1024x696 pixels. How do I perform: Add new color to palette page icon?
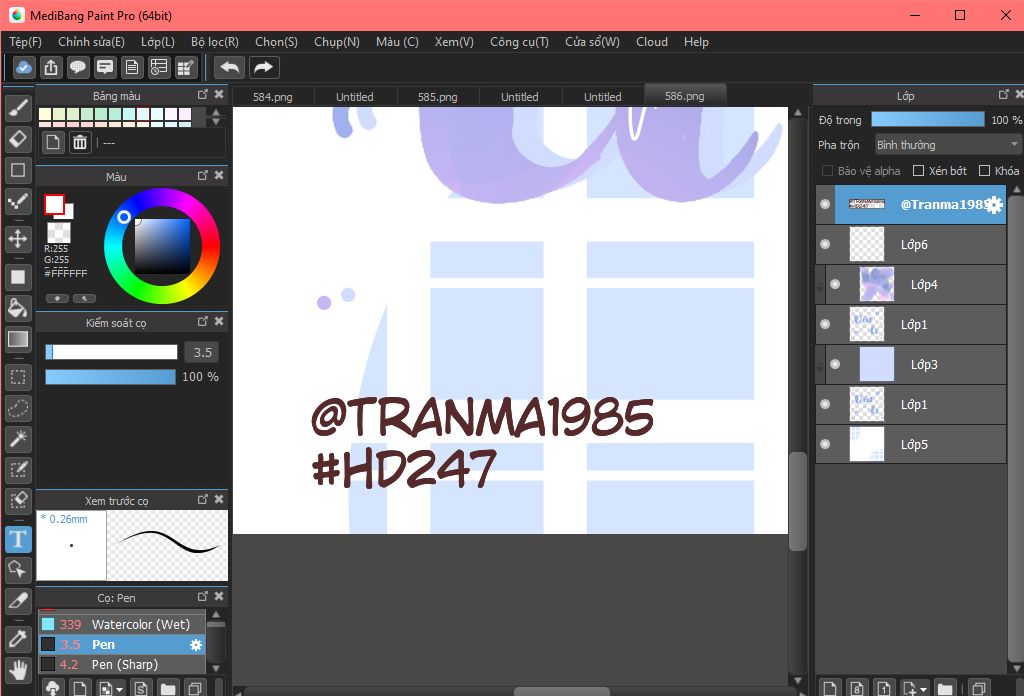[x=53, y=142]
